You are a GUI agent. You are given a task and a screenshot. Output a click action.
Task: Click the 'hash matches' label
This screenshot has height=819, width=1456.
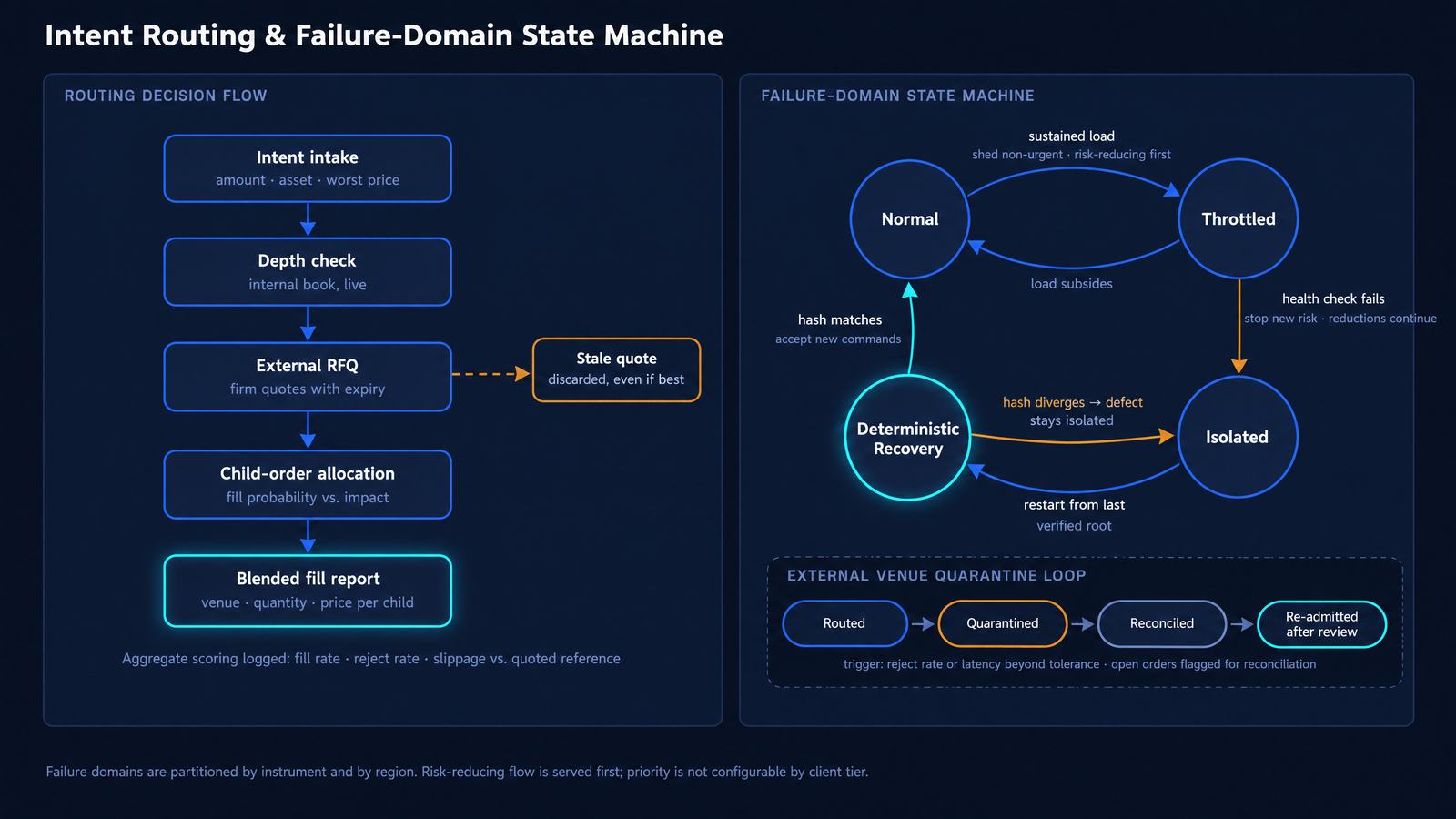click(x=840, y=319)
